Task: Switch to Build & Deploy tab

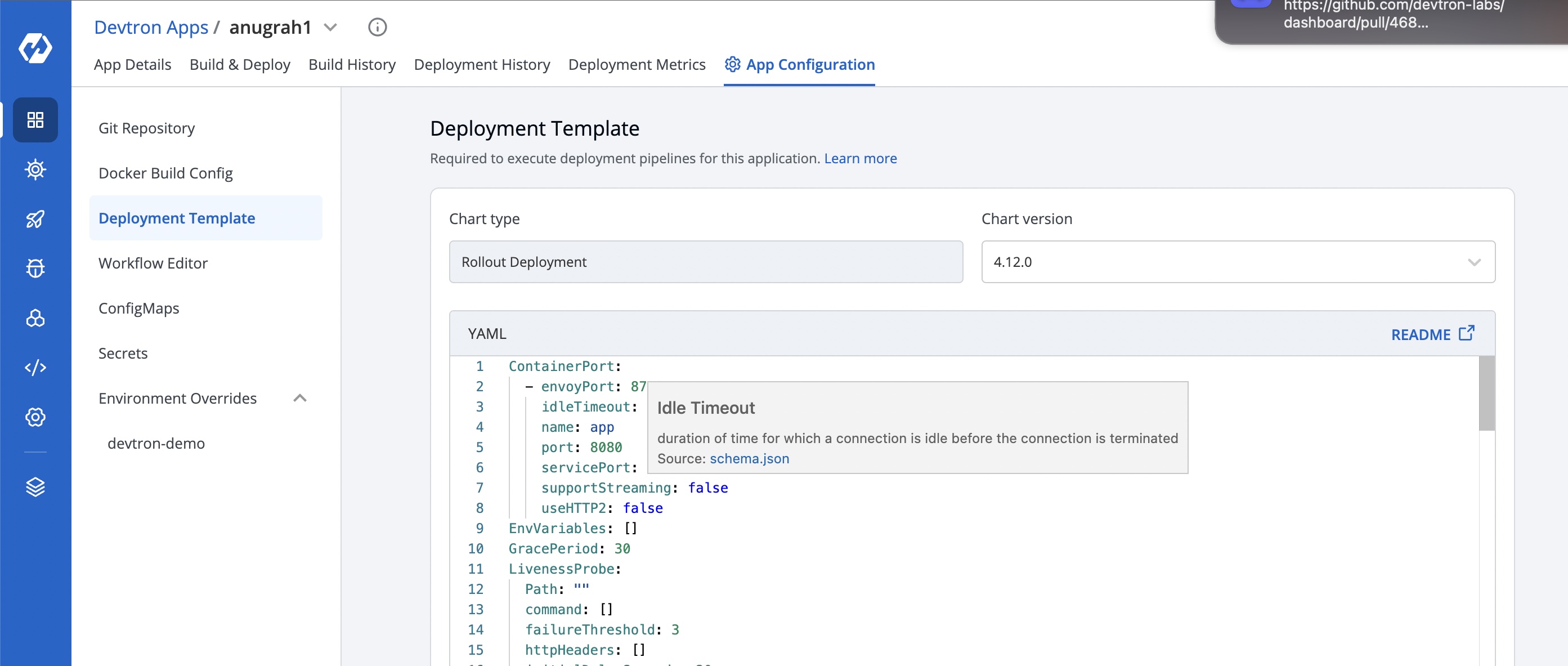Action: click(240, 65)
